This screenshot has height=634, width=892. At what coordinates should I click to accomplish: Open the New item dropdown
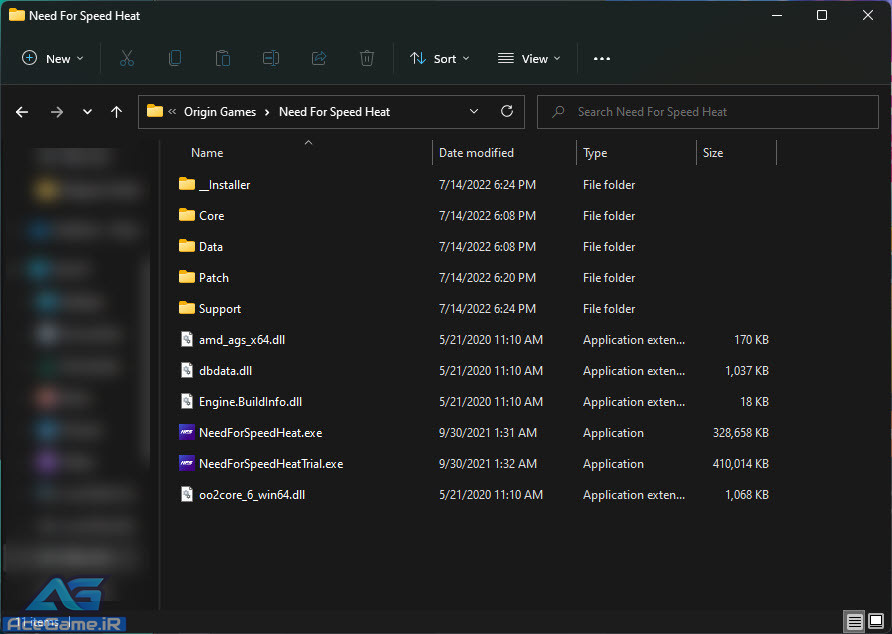pos(53,59)
